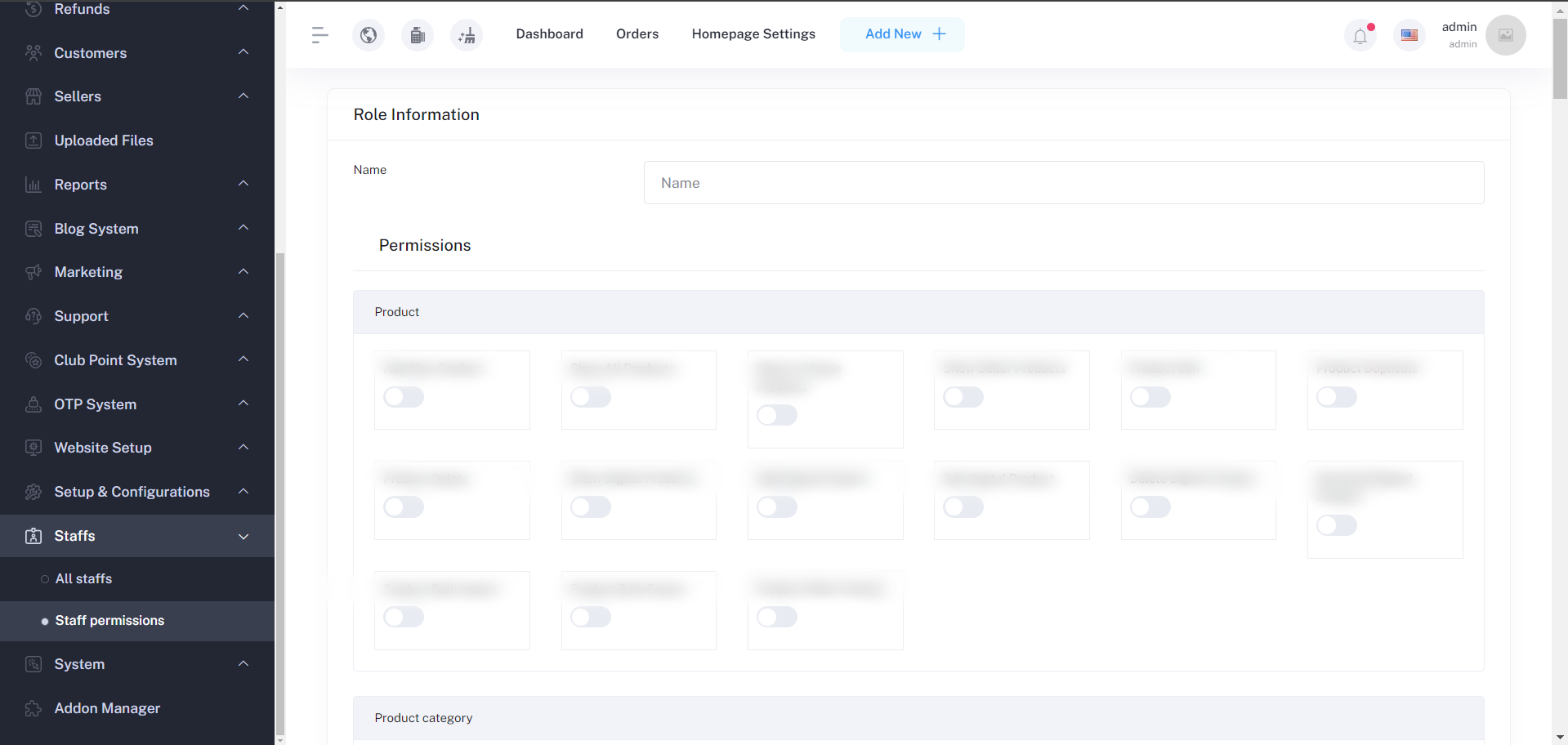
Task: Click the Add New button
Action: pyautogui.click(x=902, y=34)
